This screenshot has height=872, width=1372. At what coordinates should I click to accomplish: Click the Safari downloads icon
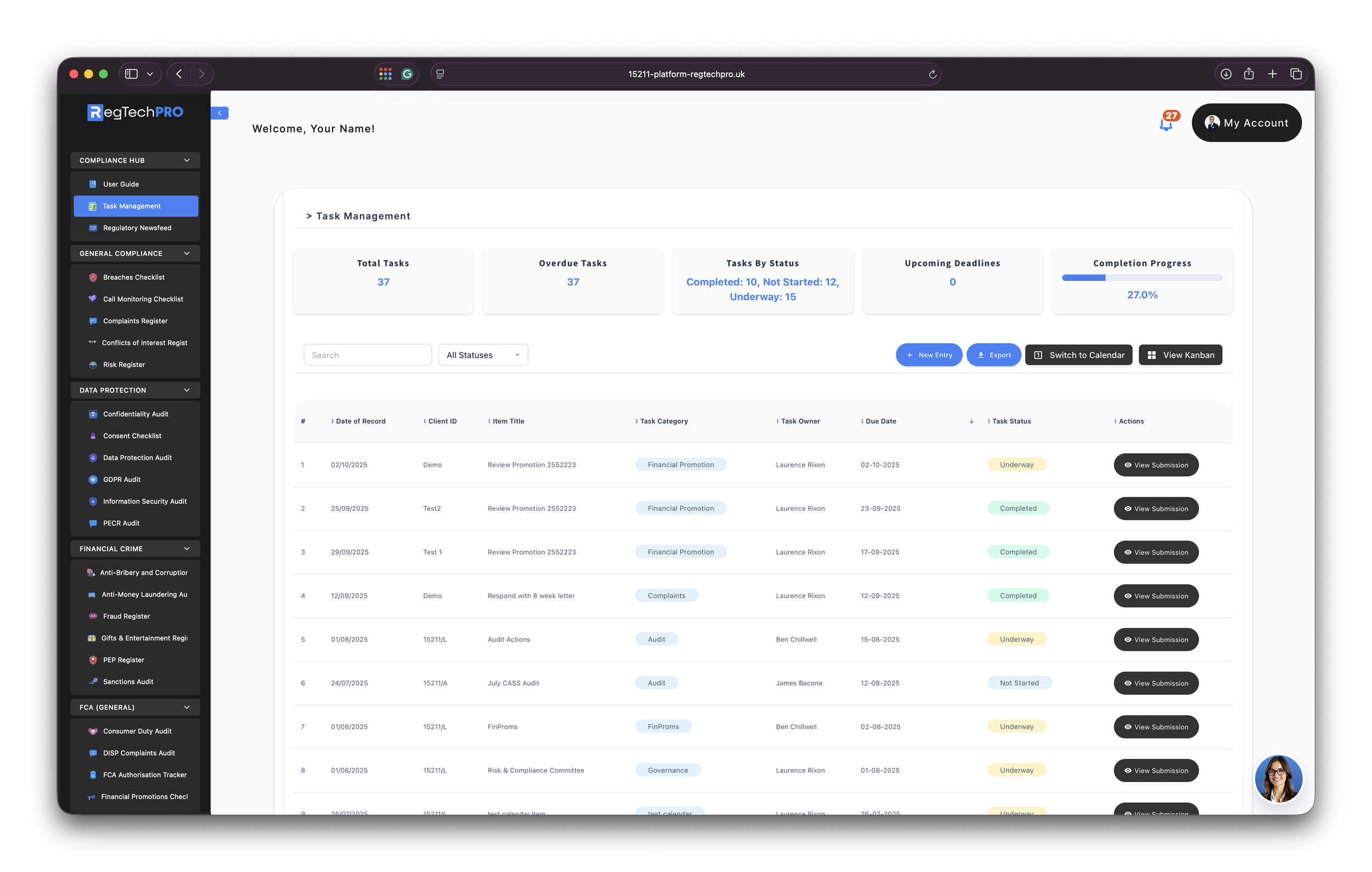pyautogui.click(x=1225, y=74)
